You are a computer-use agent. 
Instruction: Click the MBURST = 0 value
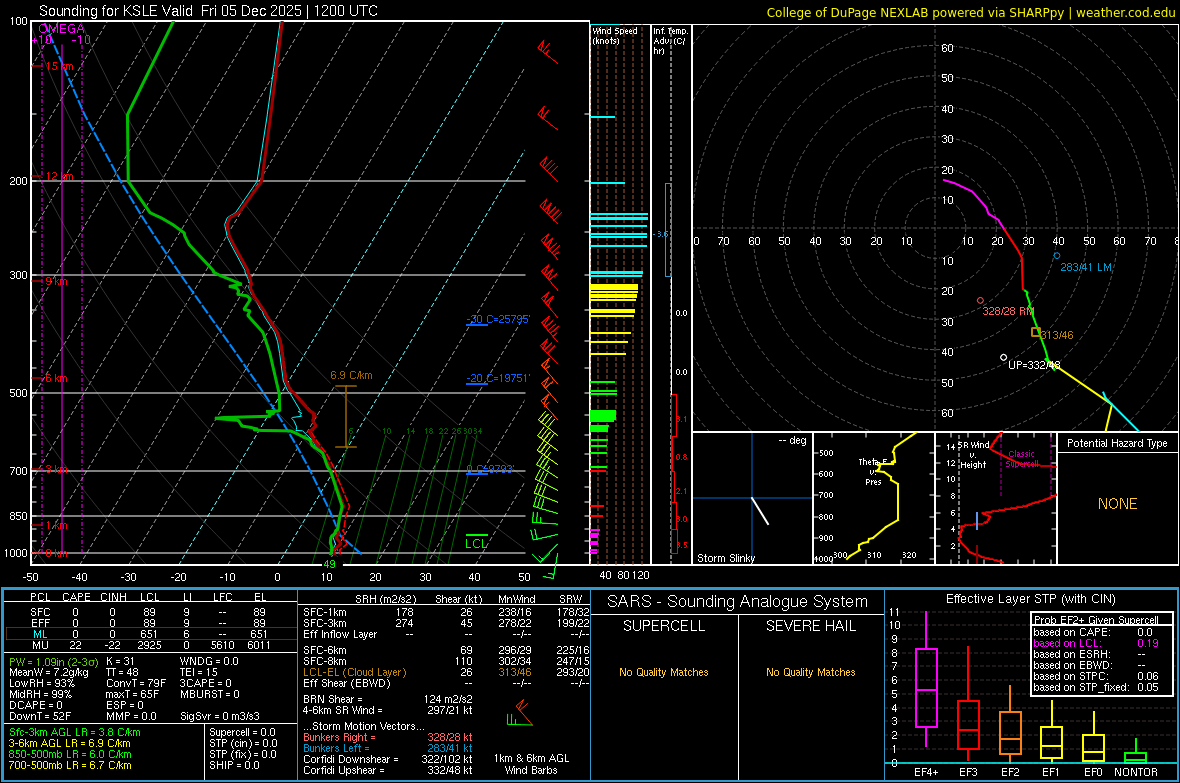[x=209, y=694]
